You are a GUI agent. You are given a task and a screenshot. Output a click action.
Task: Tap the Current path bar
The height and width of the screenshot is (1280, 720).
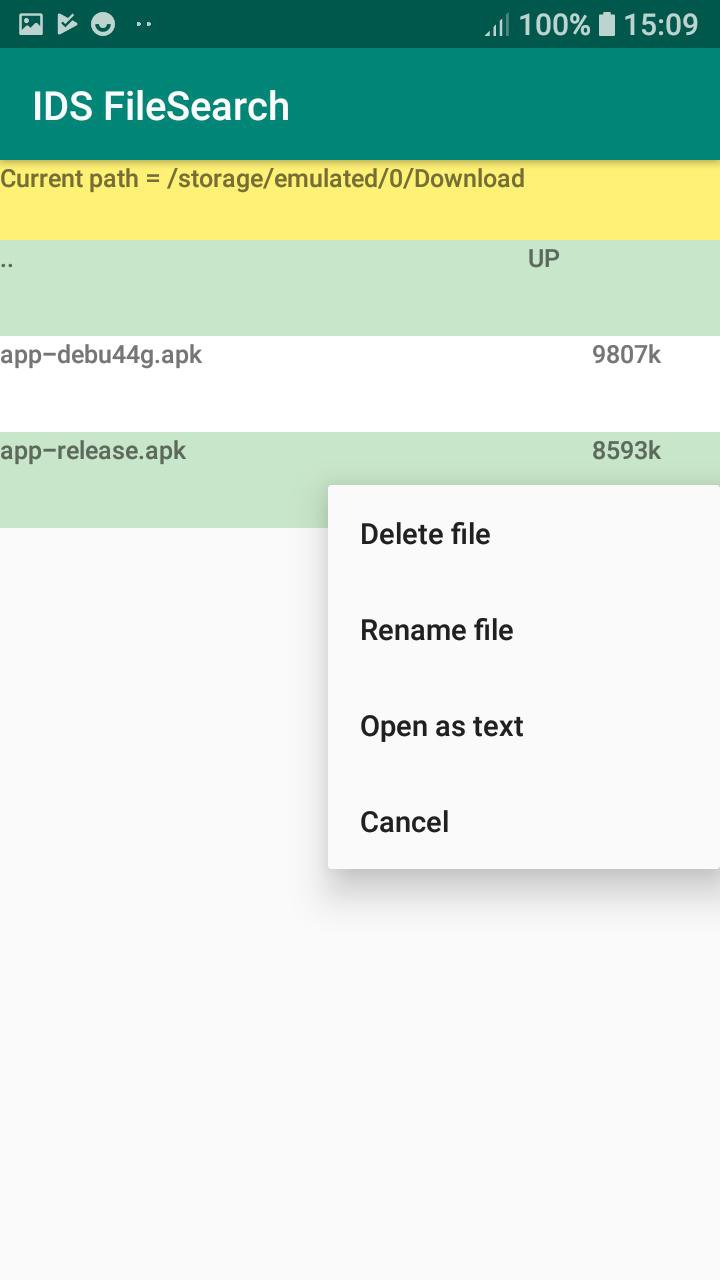(262, 179)
